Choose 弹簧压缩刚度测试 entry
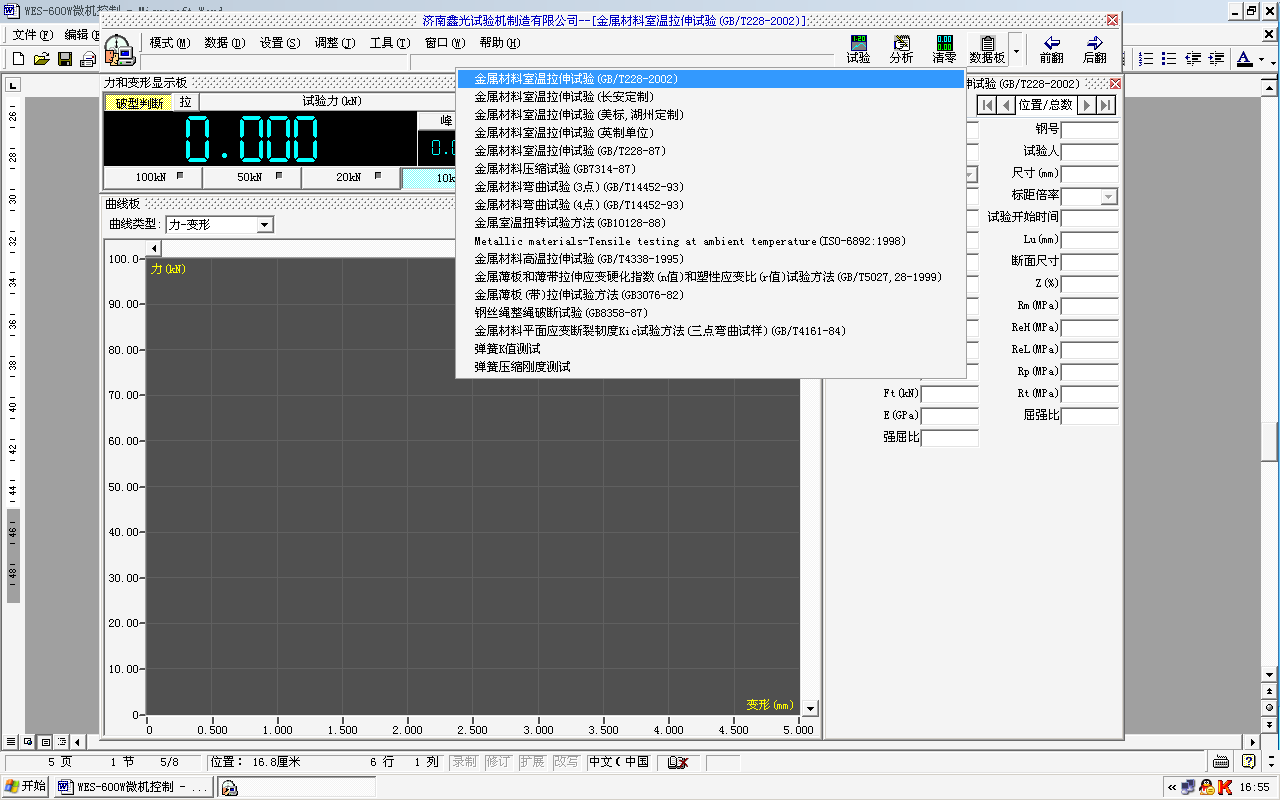Screen dimensions: 1280x800 click(710, 367)
